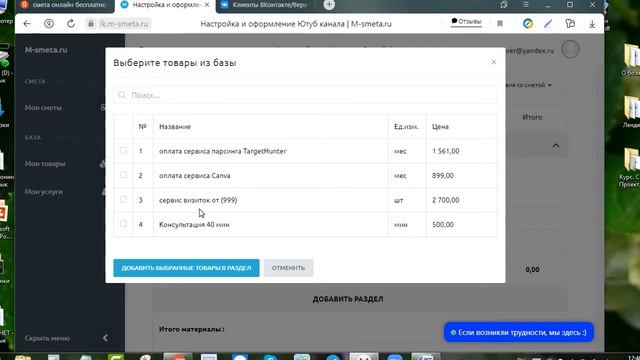Check the 'оплата сервиса Canva' row
This screenshot has width=640, height=360.
point(123,175)
